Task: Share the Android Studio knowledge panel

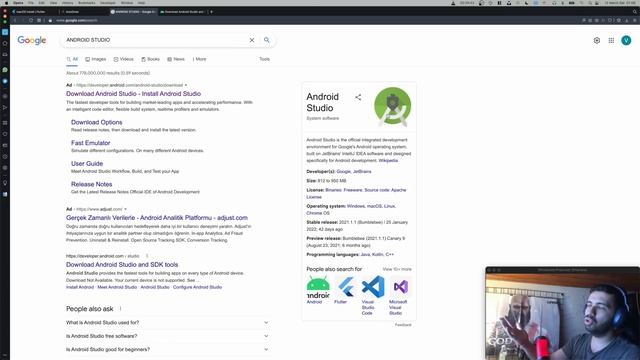Action: point(358,97)
